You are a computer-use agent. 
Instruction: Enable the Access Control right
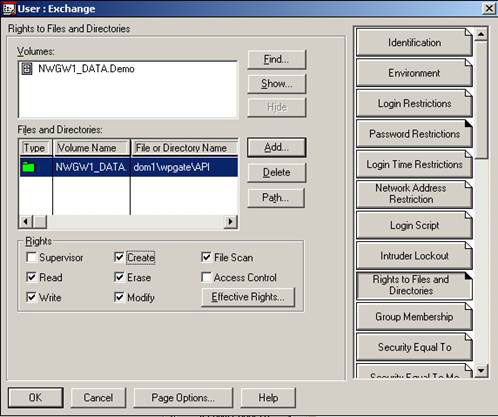click(x=206, y=277)
